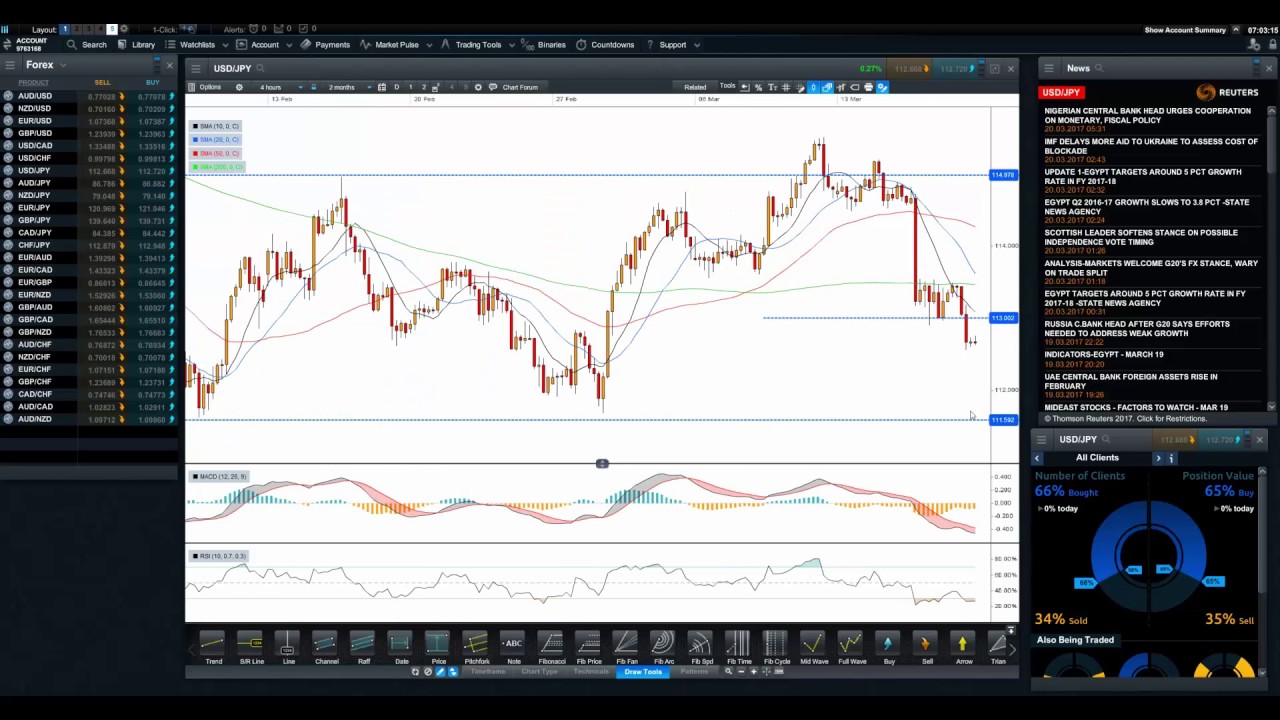Select the Fib Price tool
1280x720 pixels.
tap(588, 648)
